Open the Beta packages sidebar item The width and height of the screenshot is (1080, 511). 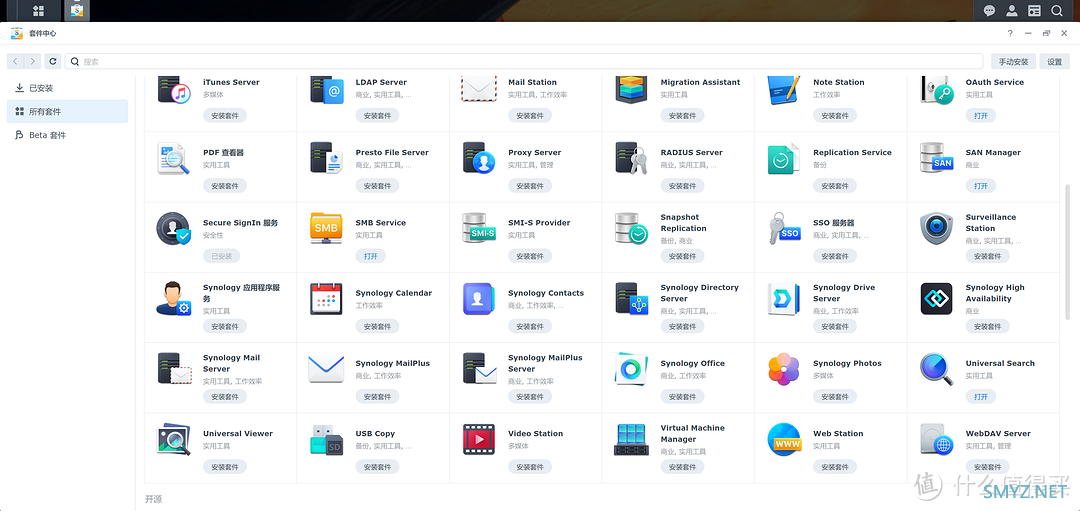click(68, 135)
